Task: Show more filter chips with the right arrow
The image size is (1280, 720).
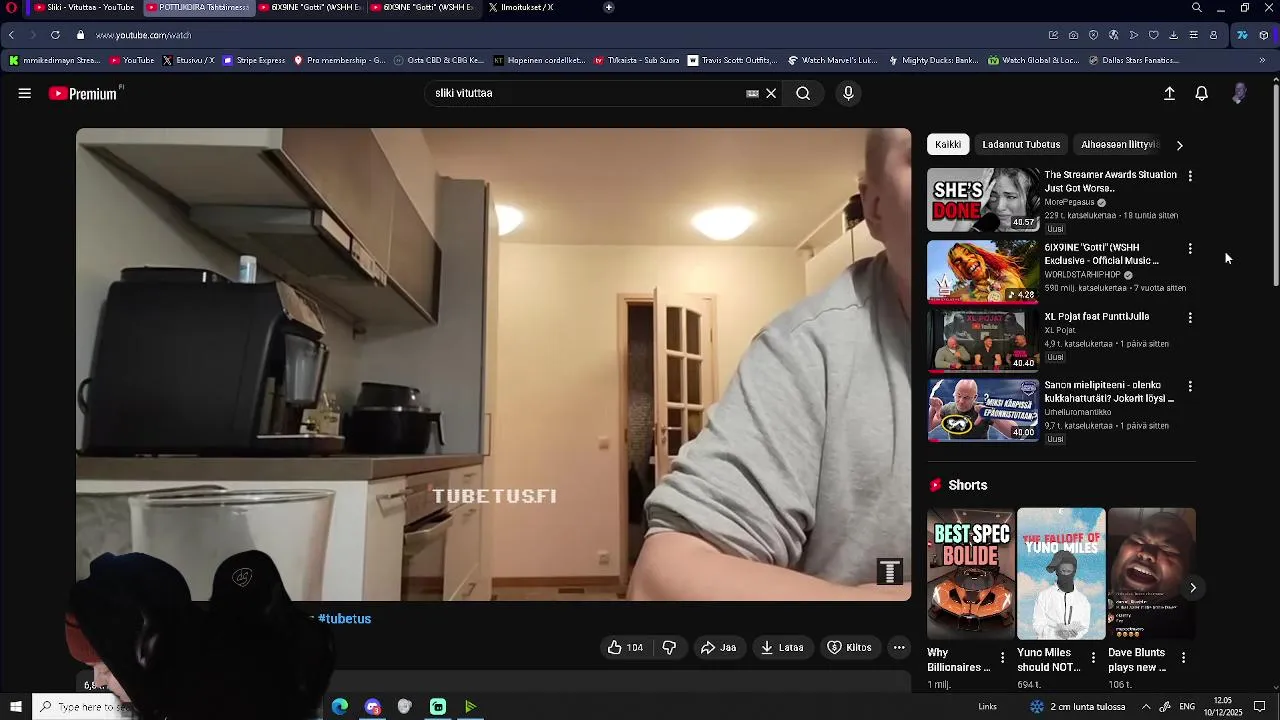Action: (x=1180, y=144)
